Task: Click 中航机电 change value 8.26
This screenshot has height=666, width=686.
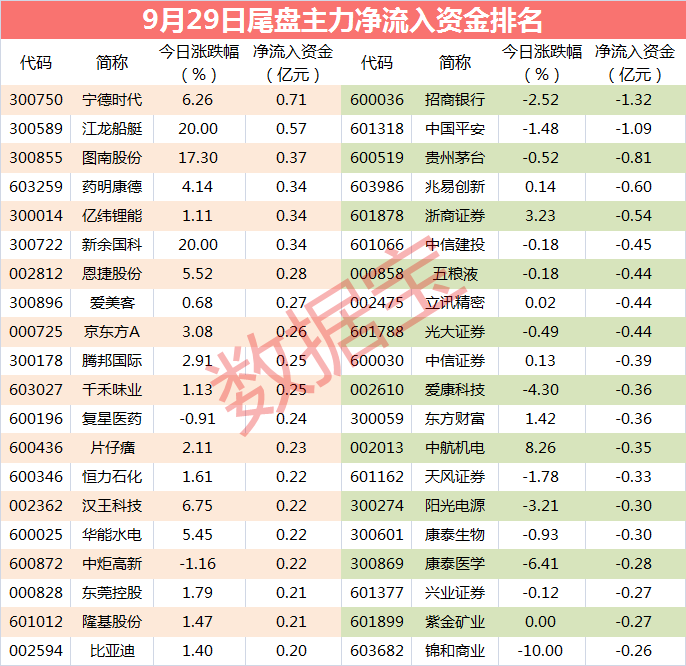Action: [x=540, y=448]
